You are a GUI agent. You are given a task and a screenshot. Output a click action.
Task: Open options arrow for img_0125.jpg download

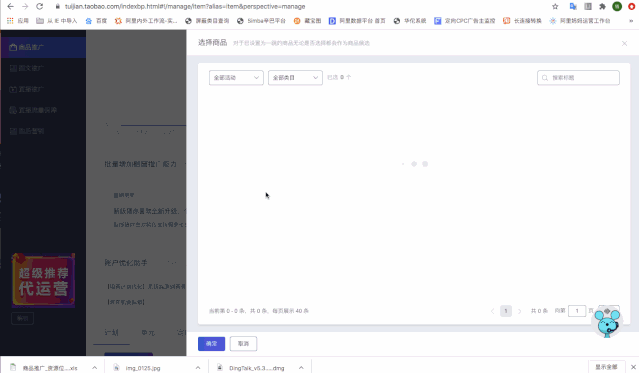pos(198,368)
